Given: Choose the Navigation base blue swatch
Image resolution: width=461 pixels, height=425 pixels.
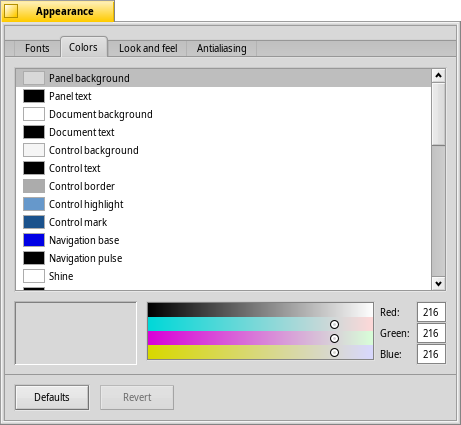Looking at the screenshot, I should 34,240.
